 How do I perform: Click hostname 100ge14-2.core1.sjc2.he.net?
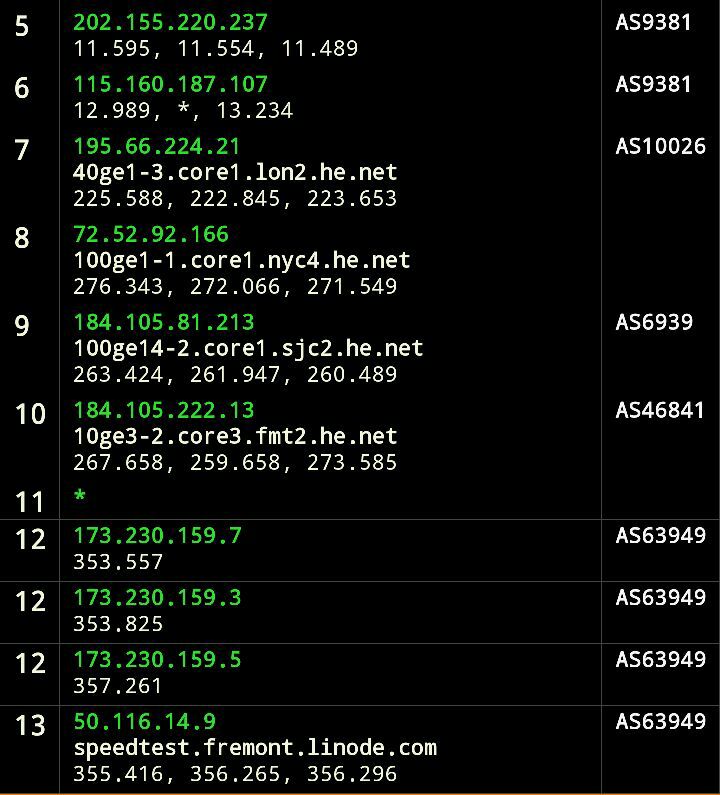pos(248,349)
